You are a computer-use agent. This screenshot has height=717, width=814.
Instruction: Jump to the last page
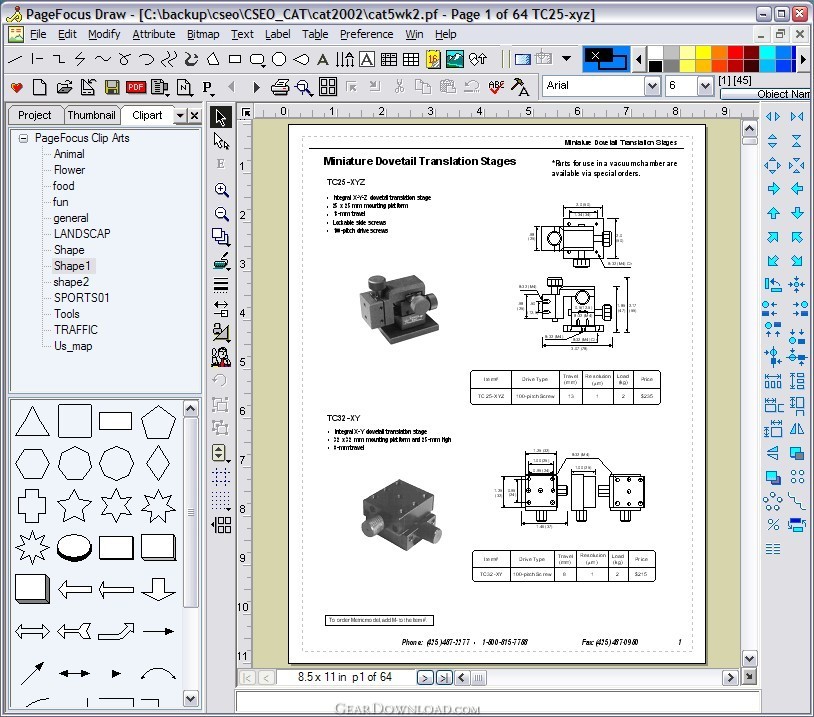pyautogui.click(x=444, y=678)
